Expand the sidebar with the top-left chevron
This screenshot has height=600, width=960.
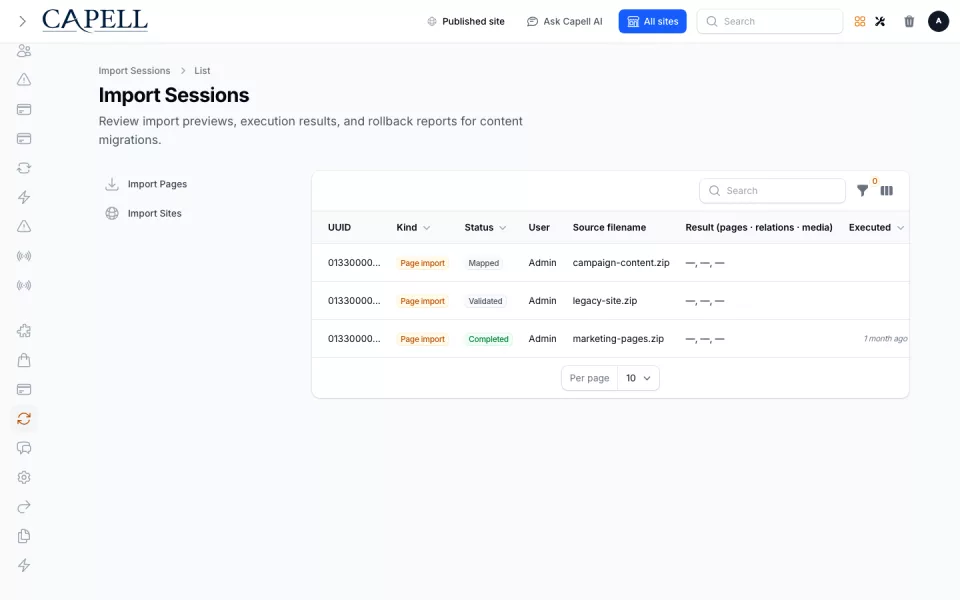click(23, 21)
